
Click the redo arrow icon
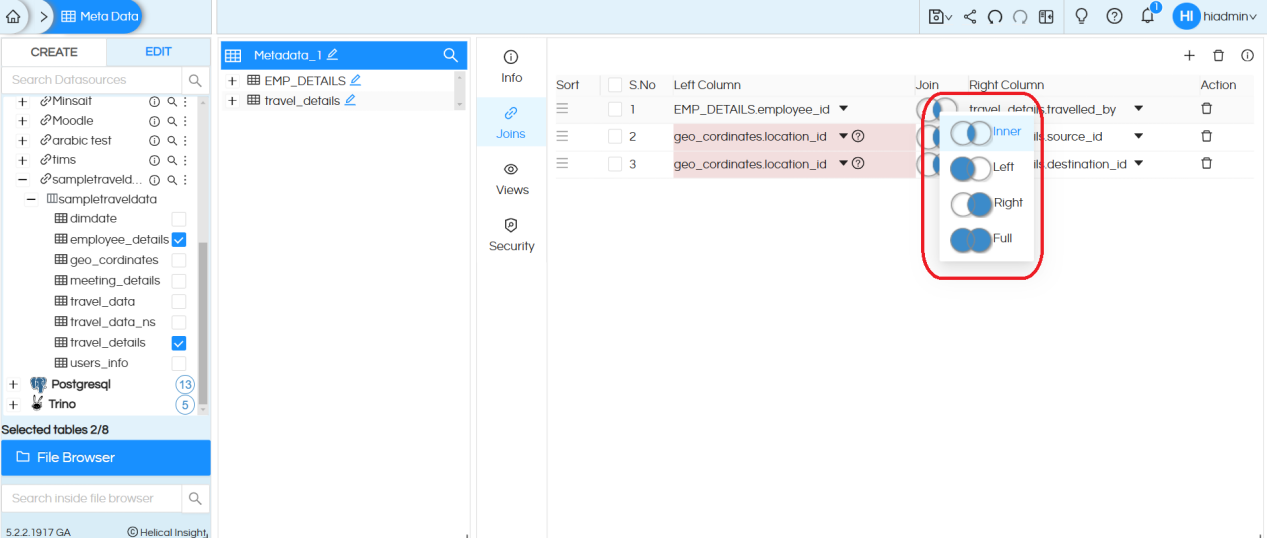[1020, 16]
